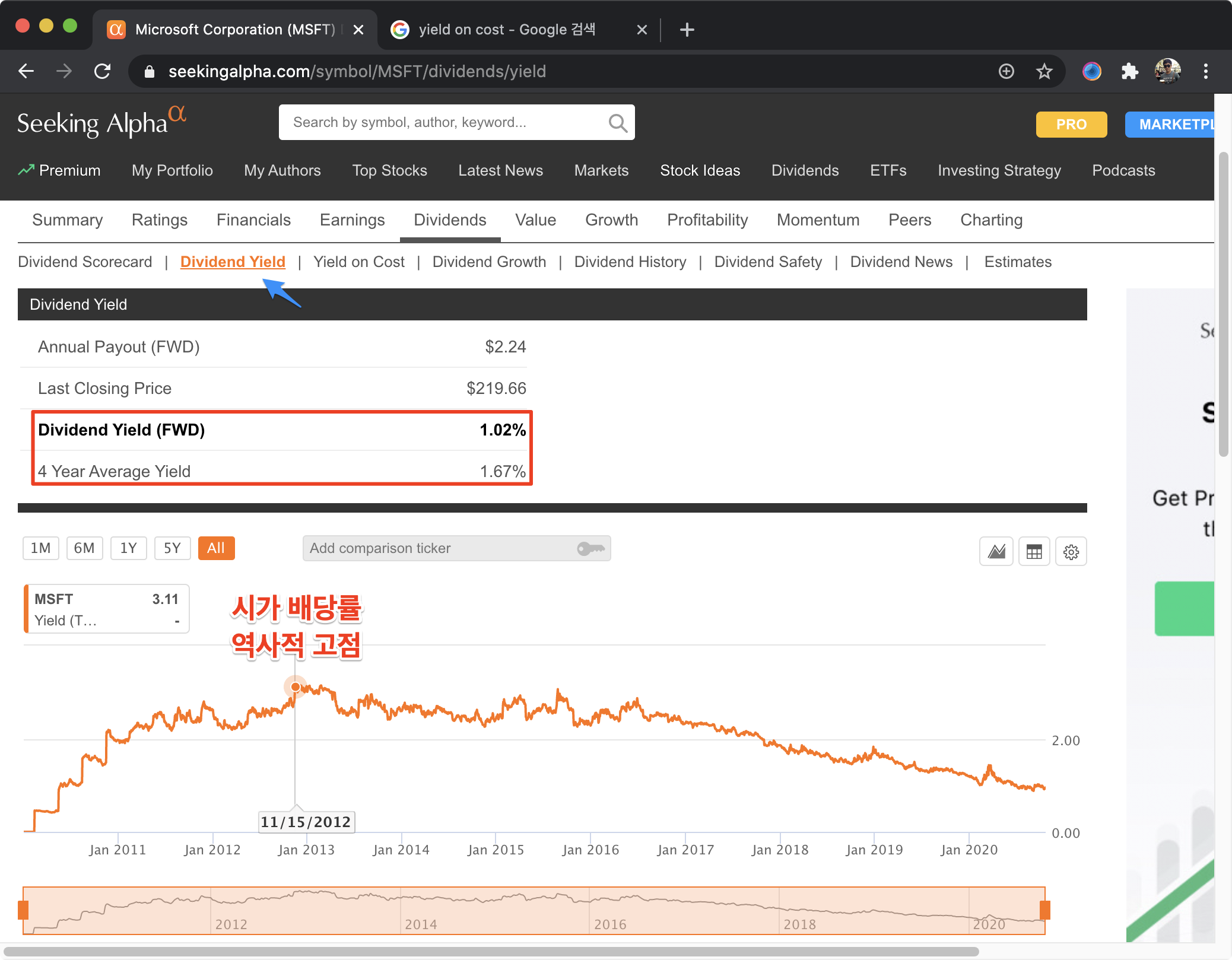The width and height of the screenshot is (1232, 960).
Task: Click the Add comparison ticker field
Action: coord(439,548)
